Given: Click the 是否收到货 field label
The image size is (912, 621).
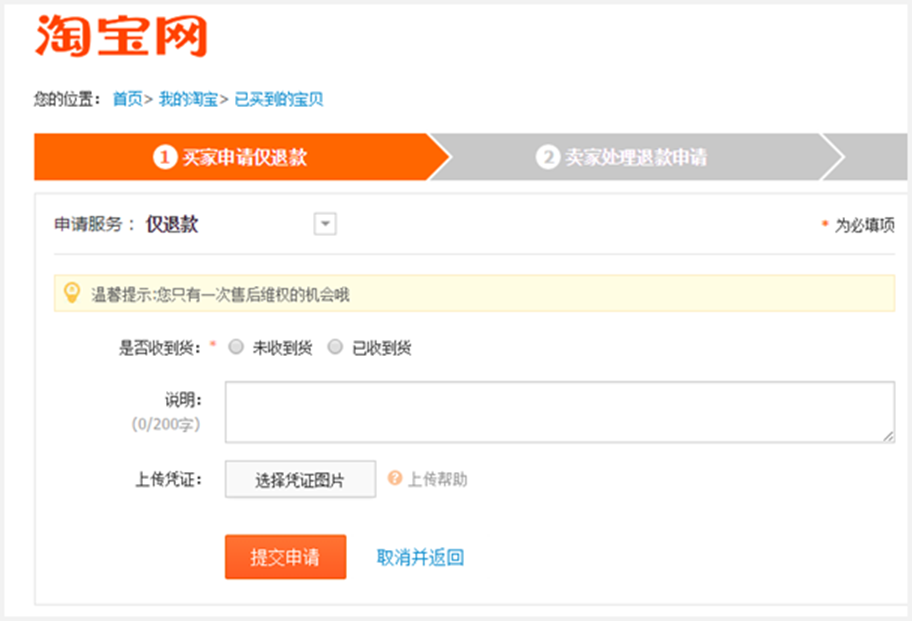Looking at the screenshot, I should click(160, 348).
